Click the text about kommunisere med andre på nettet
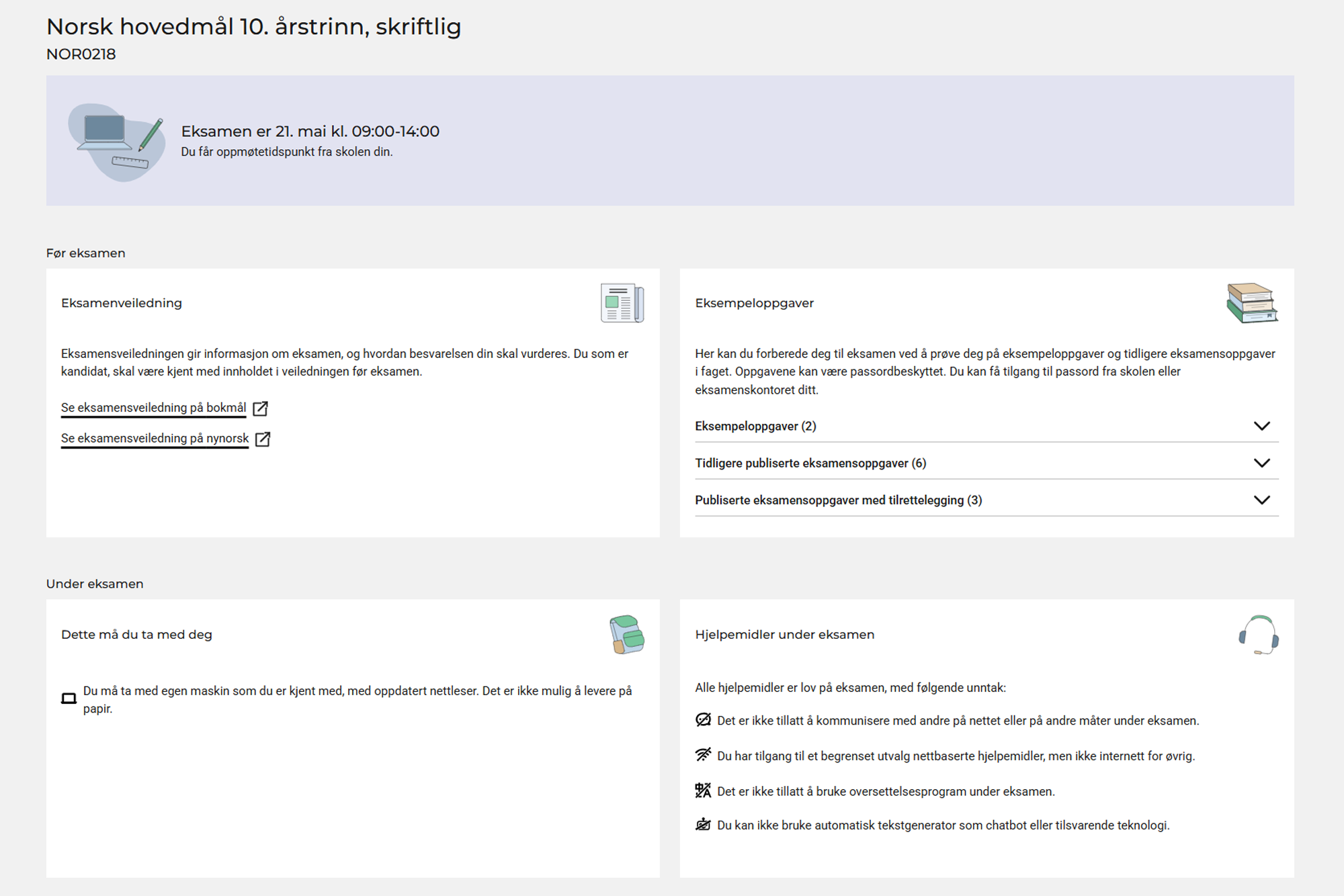Screen dimensions: 1344x896 point(958,721)
